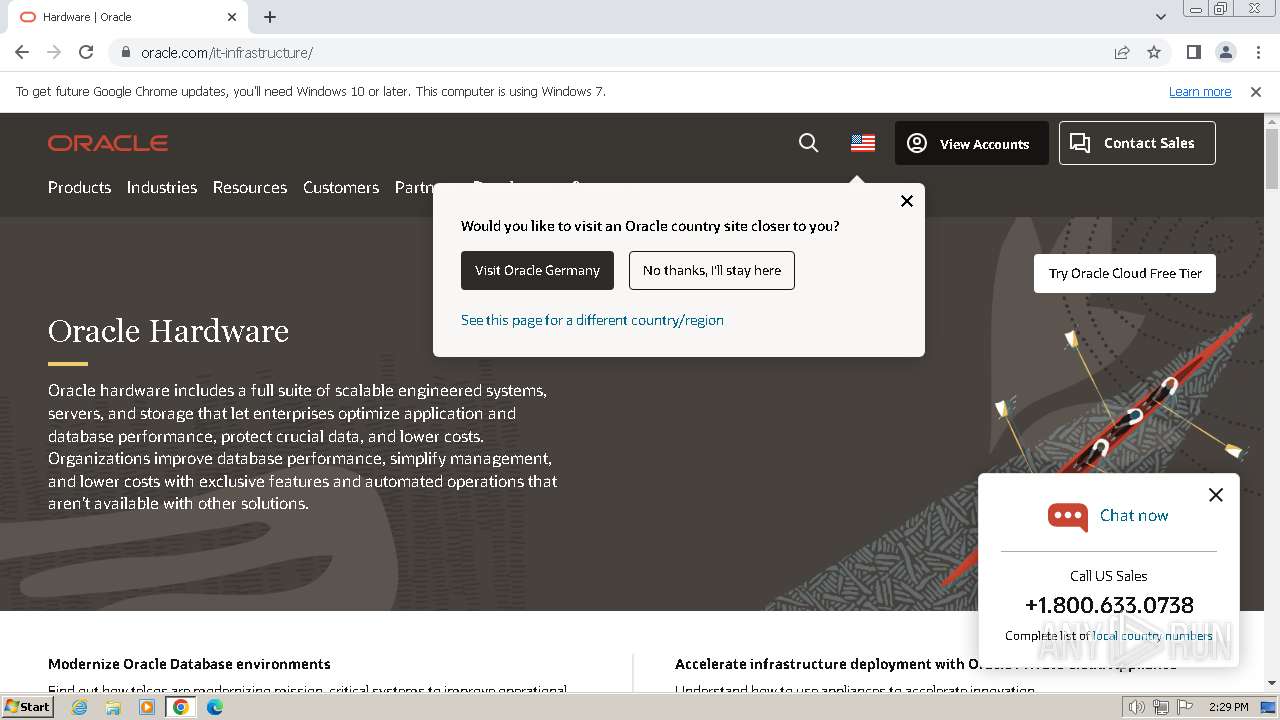Open Windows Media Player from taskbar

click(x=147, y=707)
